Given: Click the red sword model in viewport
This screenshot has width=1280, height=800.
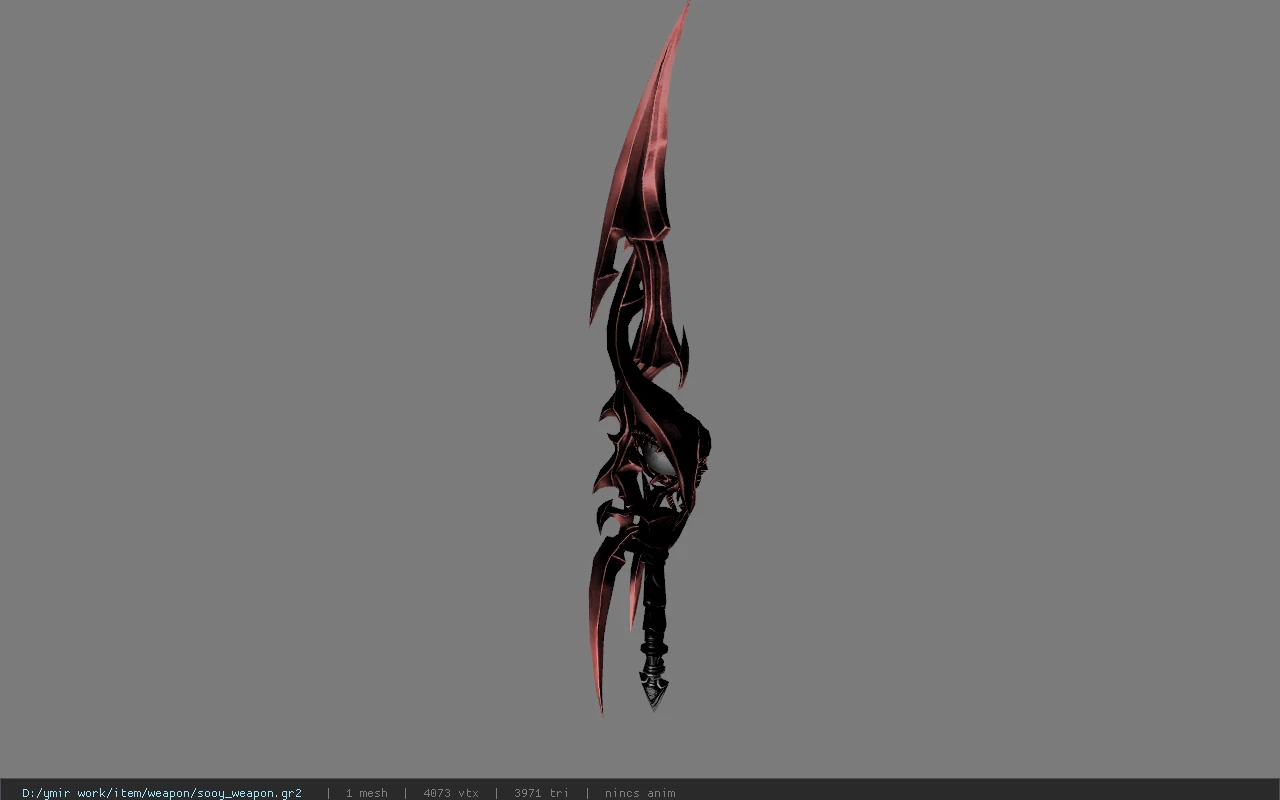Looking at the screenshot, I should [648, 360].
